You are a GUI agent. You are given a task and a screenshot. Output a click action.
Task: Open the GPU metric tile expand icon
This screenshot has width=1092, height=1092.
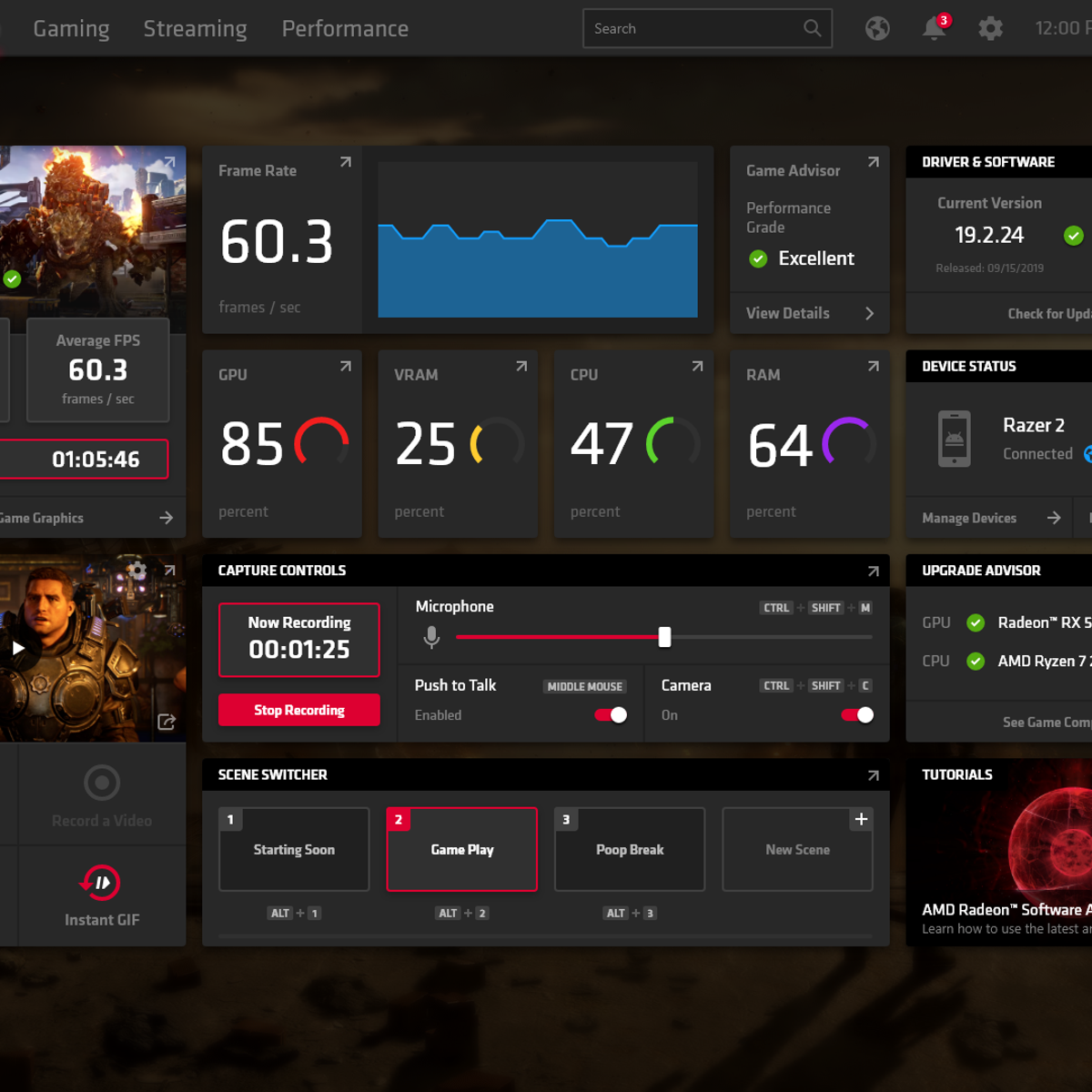(x=345, y=366)
